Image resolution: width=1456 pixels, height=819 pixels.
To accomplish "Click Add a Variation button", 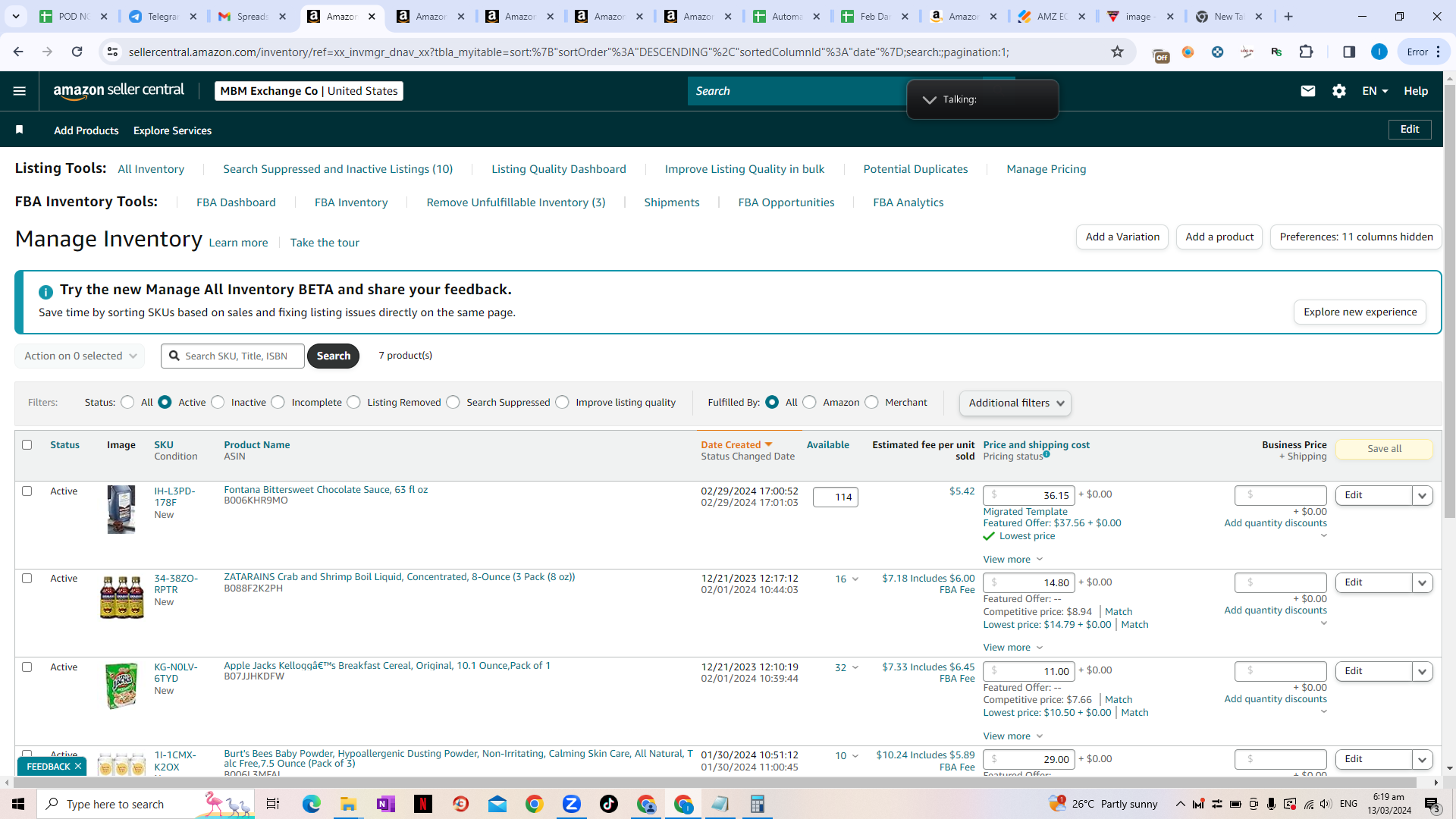I will pos(1122,237).
